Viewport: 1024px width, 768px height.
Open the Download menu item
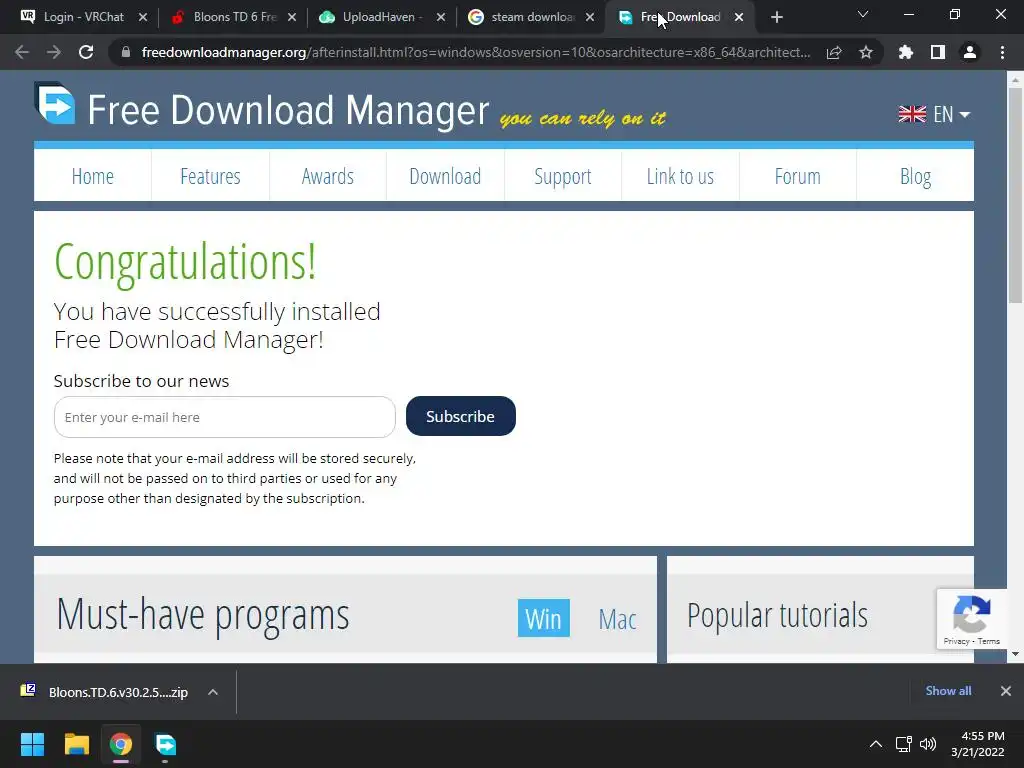(445, 176)
